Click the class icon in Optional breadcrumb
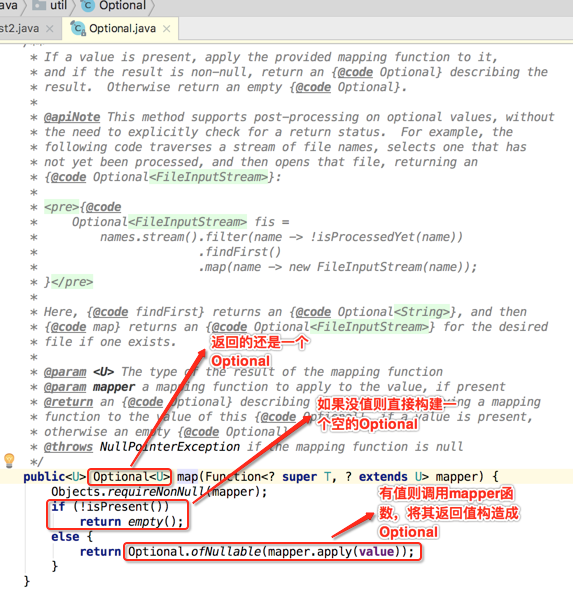Image resolution: width=573 pixels, height=598 pixels. tap(88, 5)
